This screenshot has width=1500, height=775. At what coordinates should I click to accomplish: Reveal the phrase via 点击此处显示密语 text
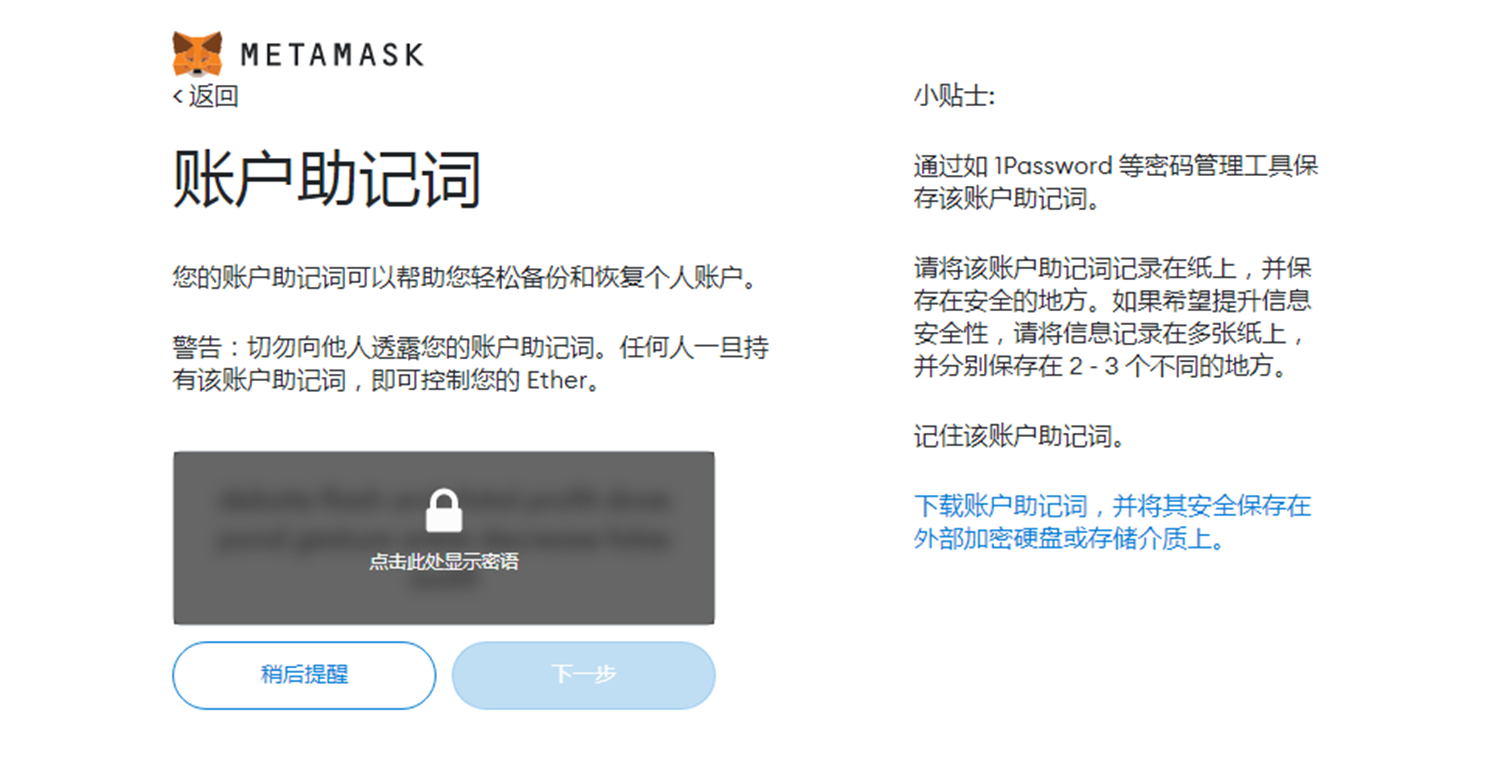click(444, 562)
